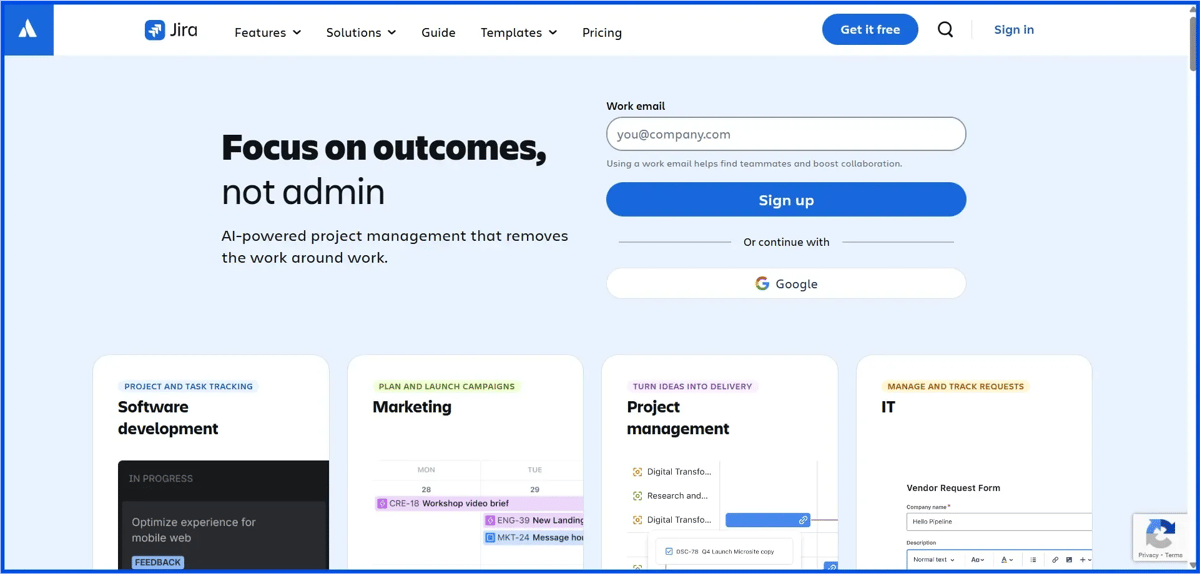Open the Pricing nav item

[x=602, y=32]
